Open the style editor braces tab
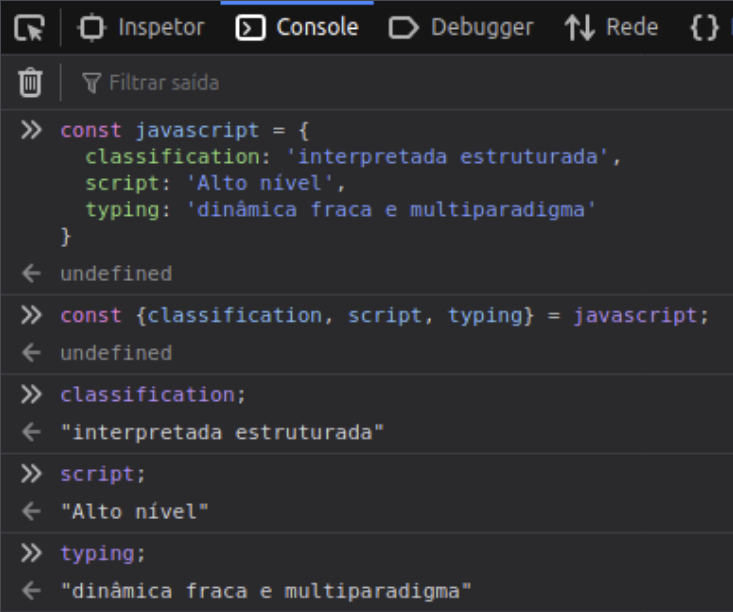This screenshot has width=733, height=612. pyautogui.click(x=705, y=28)
